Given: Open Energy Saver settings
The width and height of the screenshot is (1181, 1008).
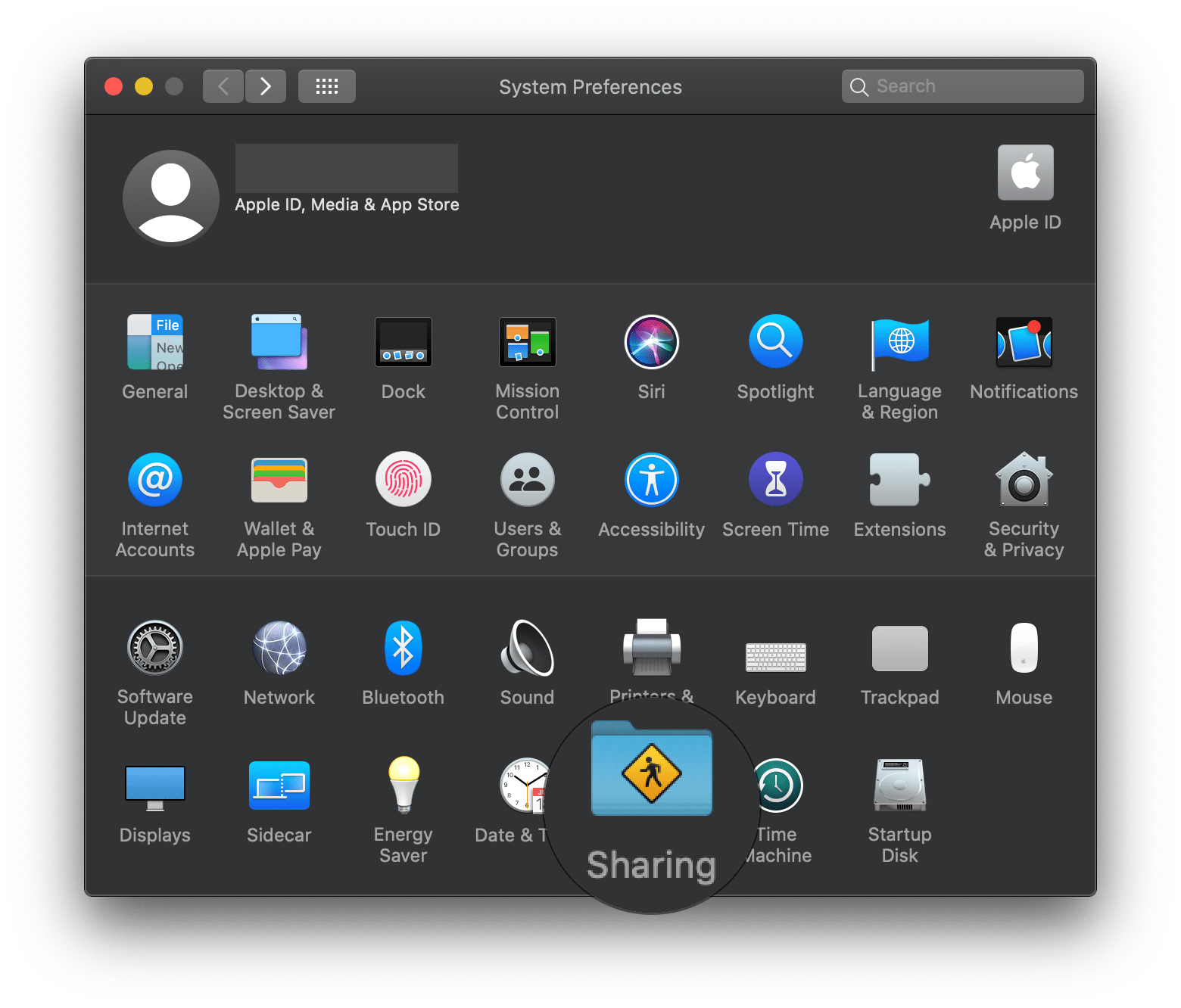Looking at the screenshot, I should pos(403,785).
